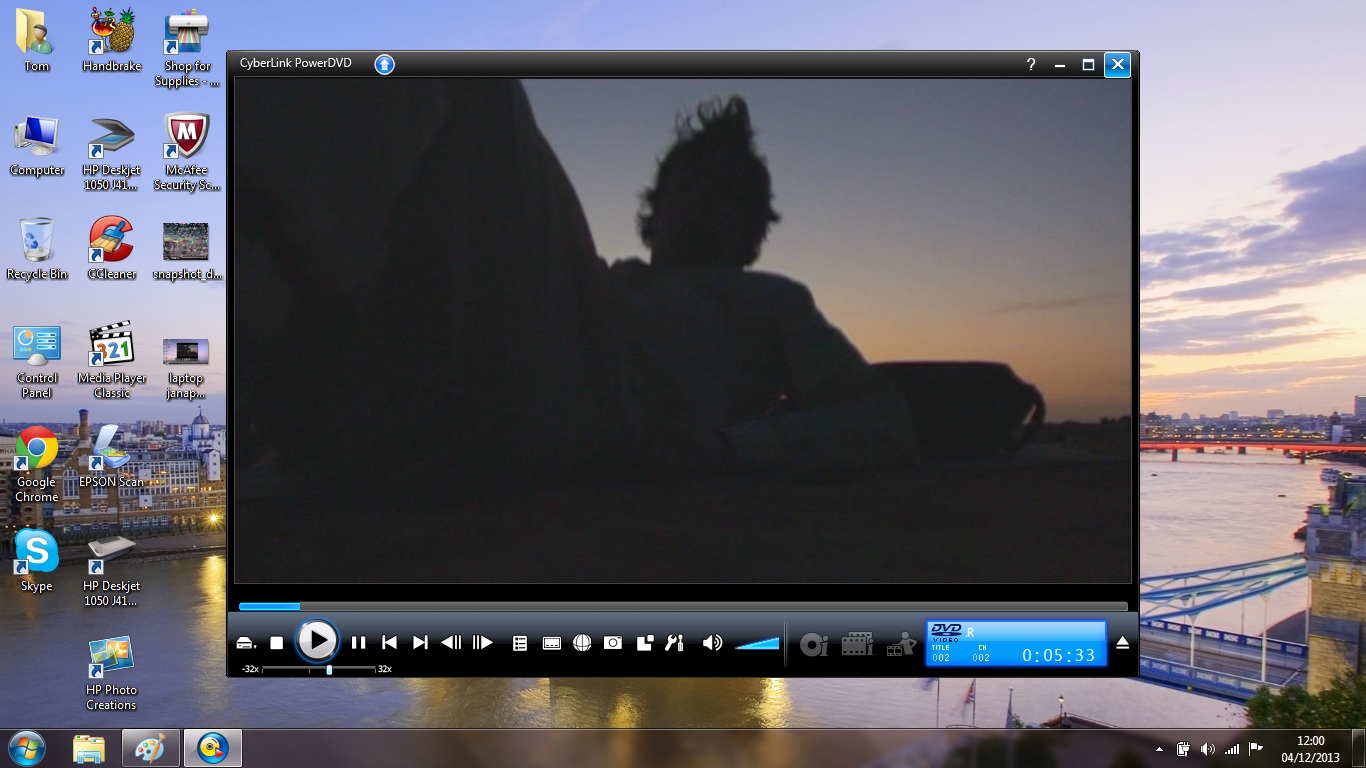Open the power status tray icon

1184,749
